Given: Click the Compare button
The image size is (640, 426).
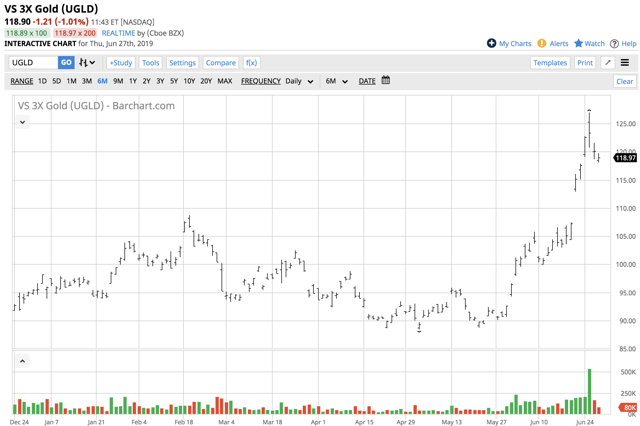Looking at the screenshot, I should [220, 62].
